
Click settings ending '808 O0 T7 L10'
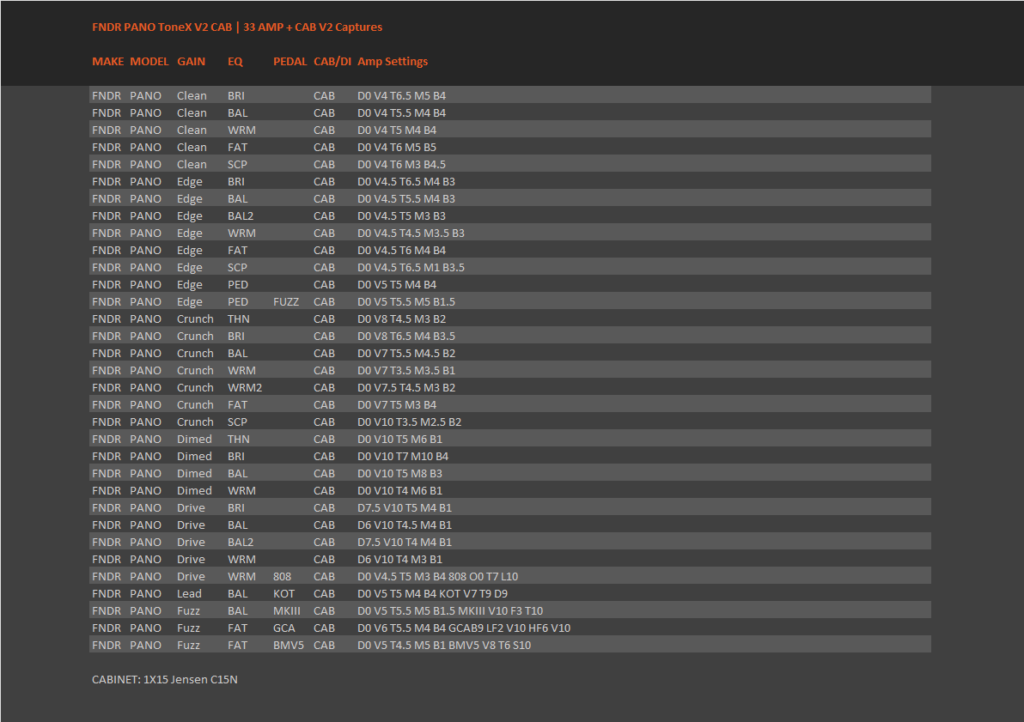click(438, 577)
